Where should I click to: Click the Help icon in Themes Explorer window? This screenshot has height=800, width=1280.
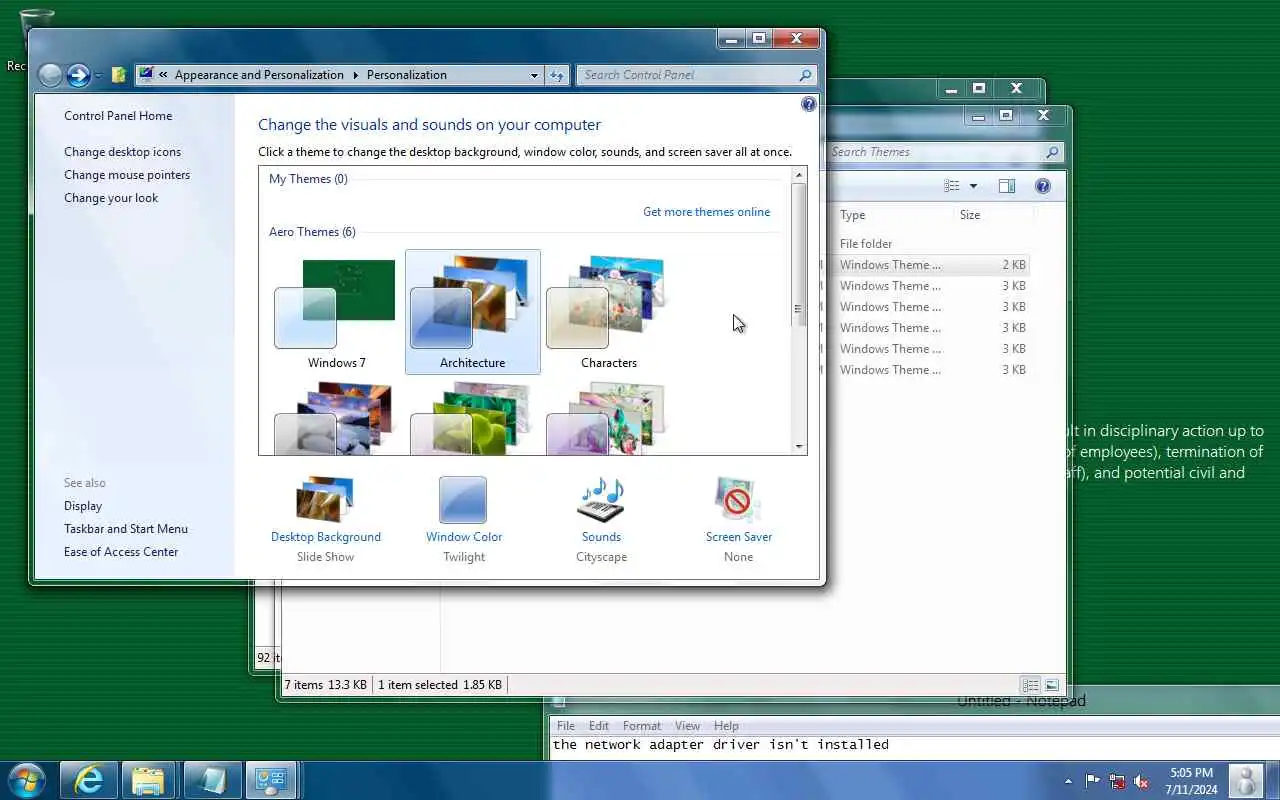(1043, 186)
